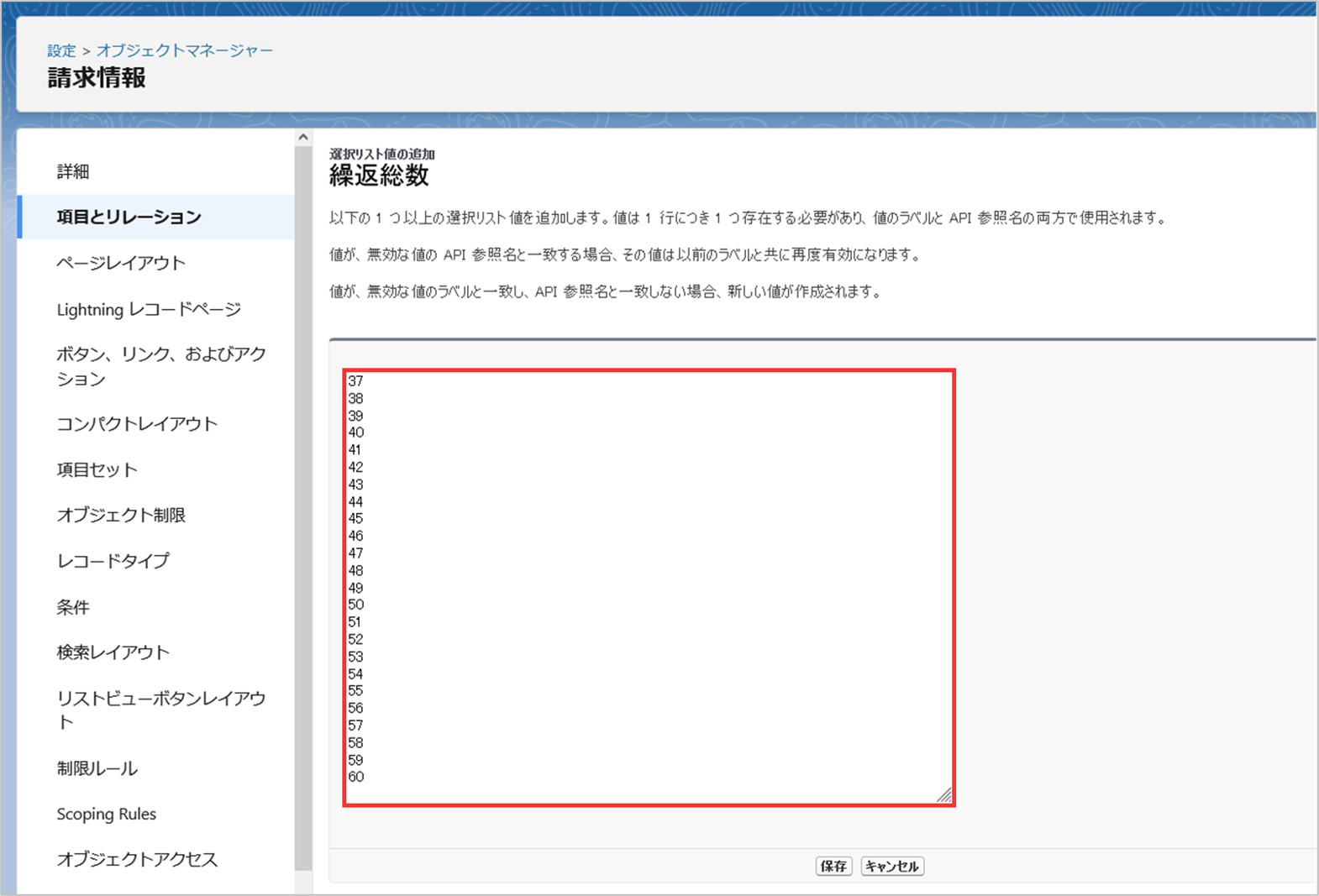
Task: Click the 設定 breadcrumb link
Action: coord(61,51)
